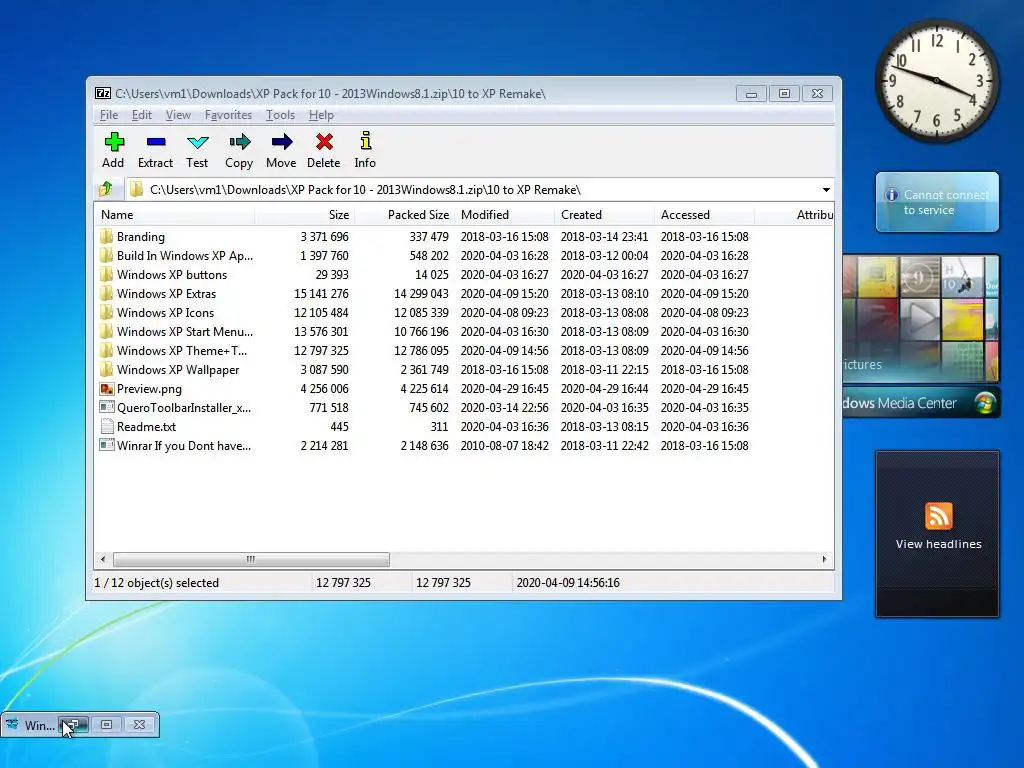
Task: Select the Windows XP Start Menu... row
Action: tap(424, 331)
